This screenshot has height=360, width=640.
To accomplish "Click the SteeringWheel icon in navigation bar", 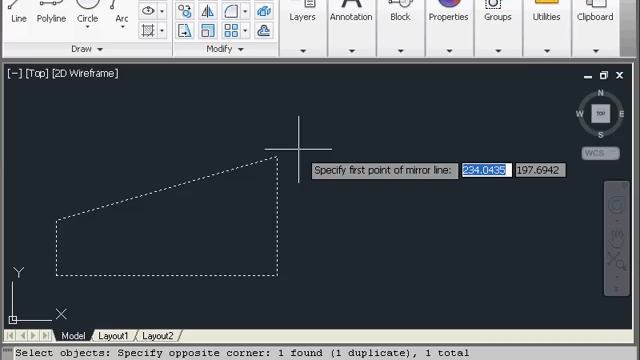I will (x=616, y=204).
